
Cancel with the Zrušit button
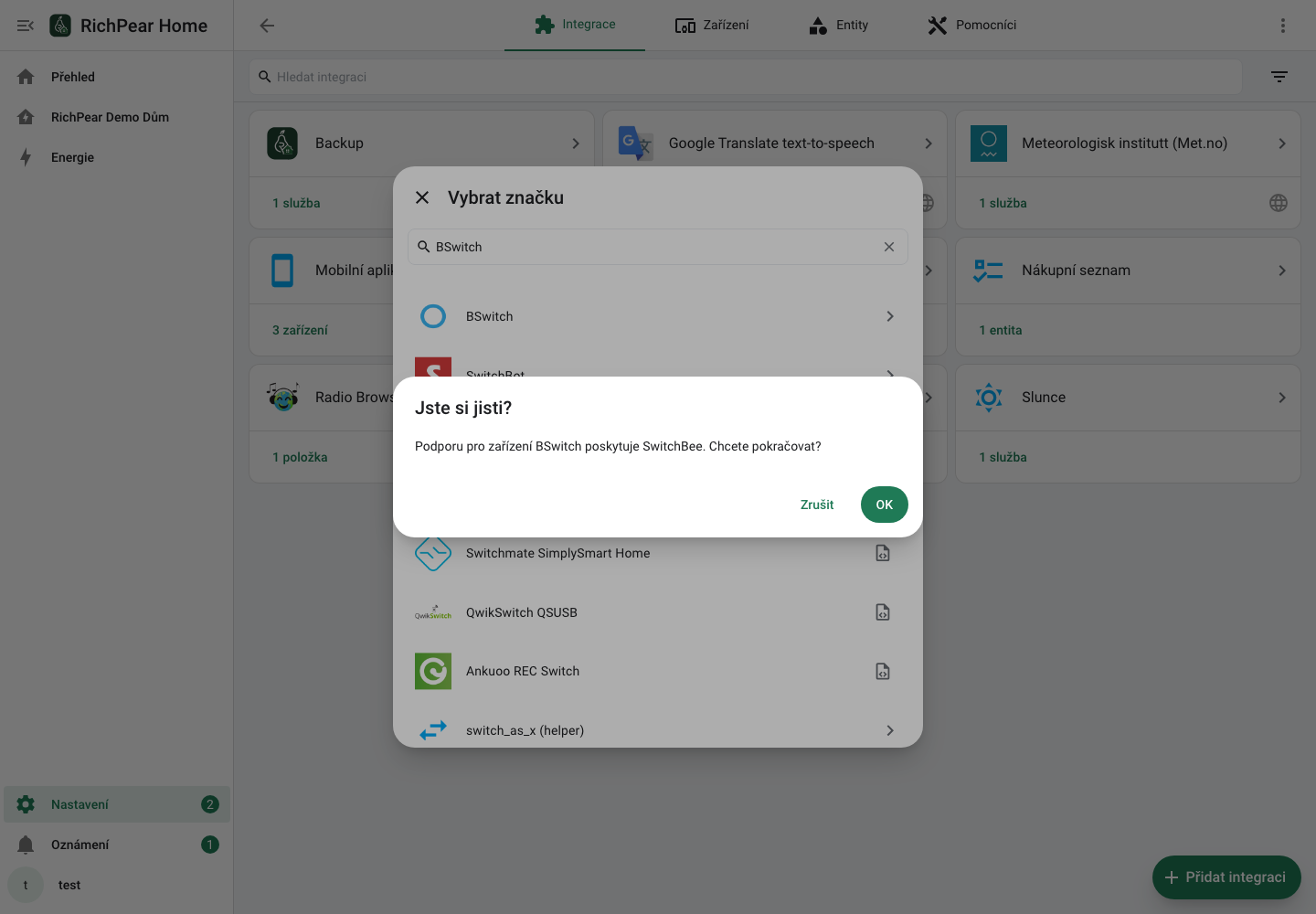pyautogui.click(x=817, y=505)
